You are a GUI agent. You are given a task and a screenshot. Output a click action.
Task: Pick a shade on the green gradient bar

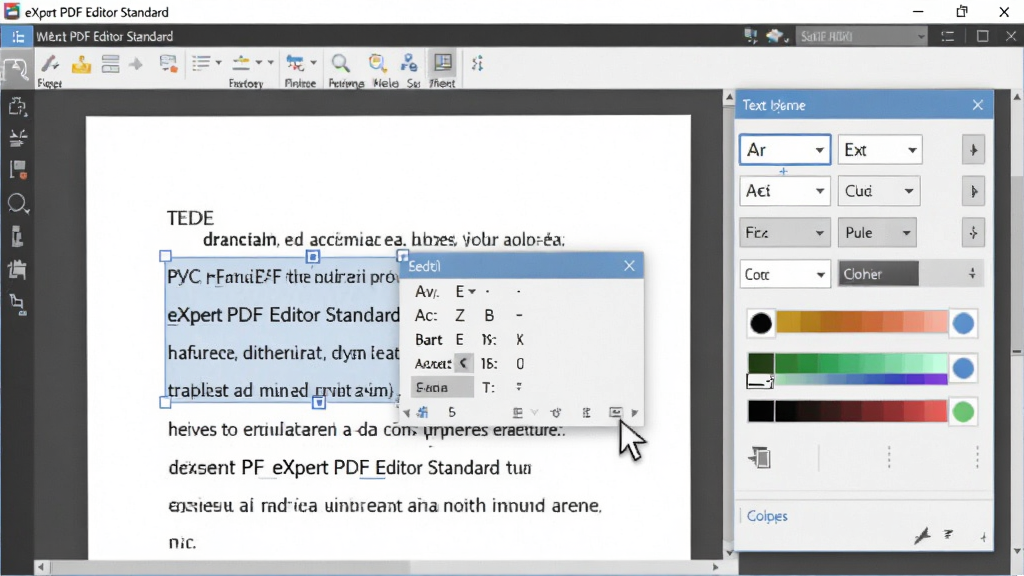click(x=861, y=363)
